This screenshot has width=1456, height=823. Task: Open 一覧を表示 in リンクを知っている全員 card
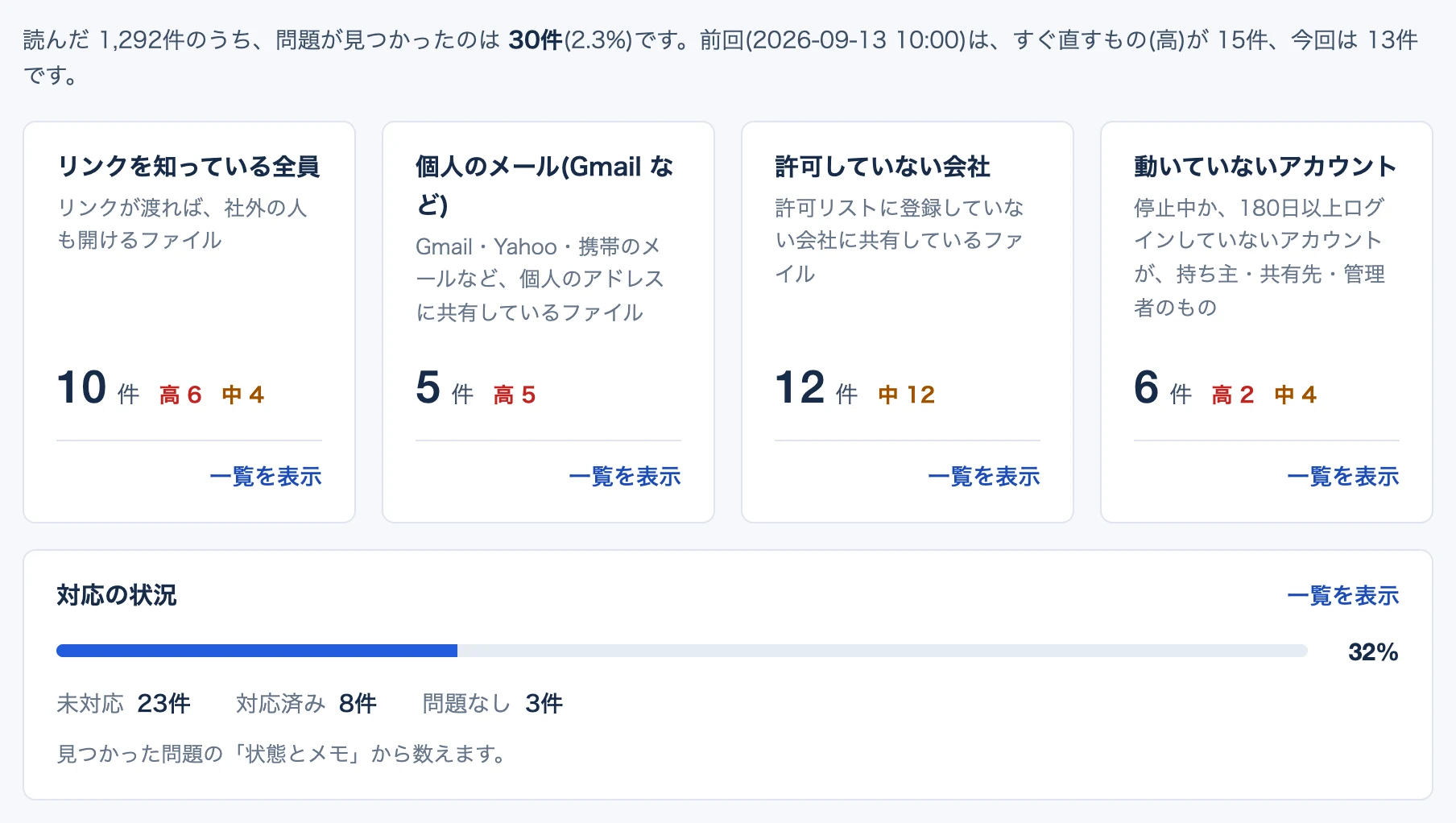coord(265,476)
